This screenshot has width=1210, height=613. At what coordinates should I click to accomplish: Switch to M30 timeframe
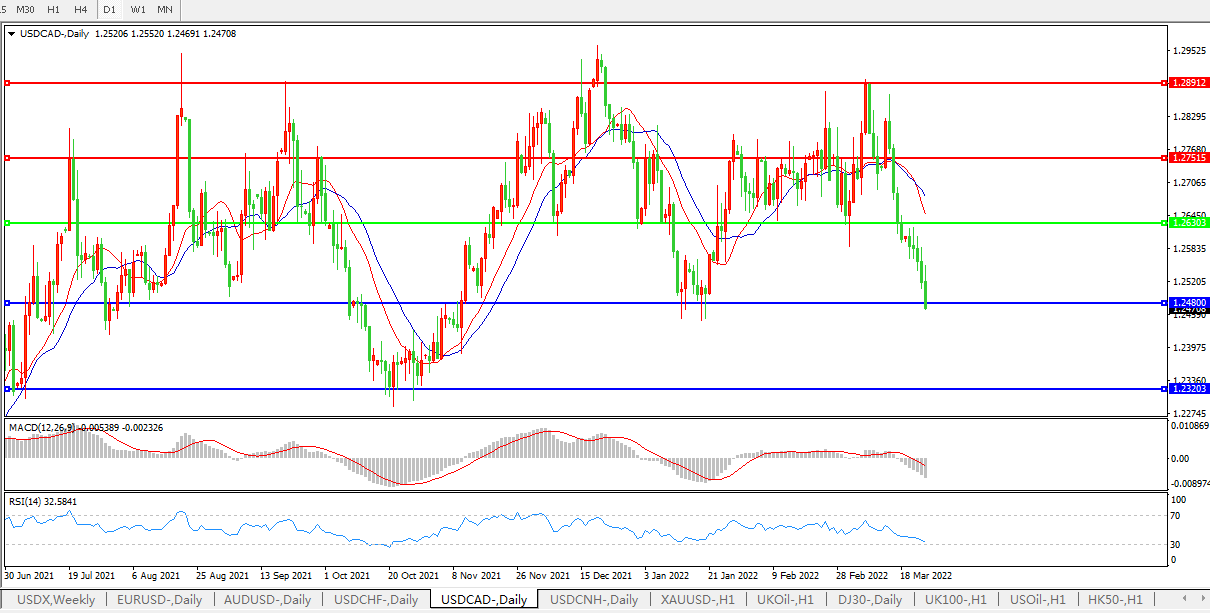tap(25, 9)
